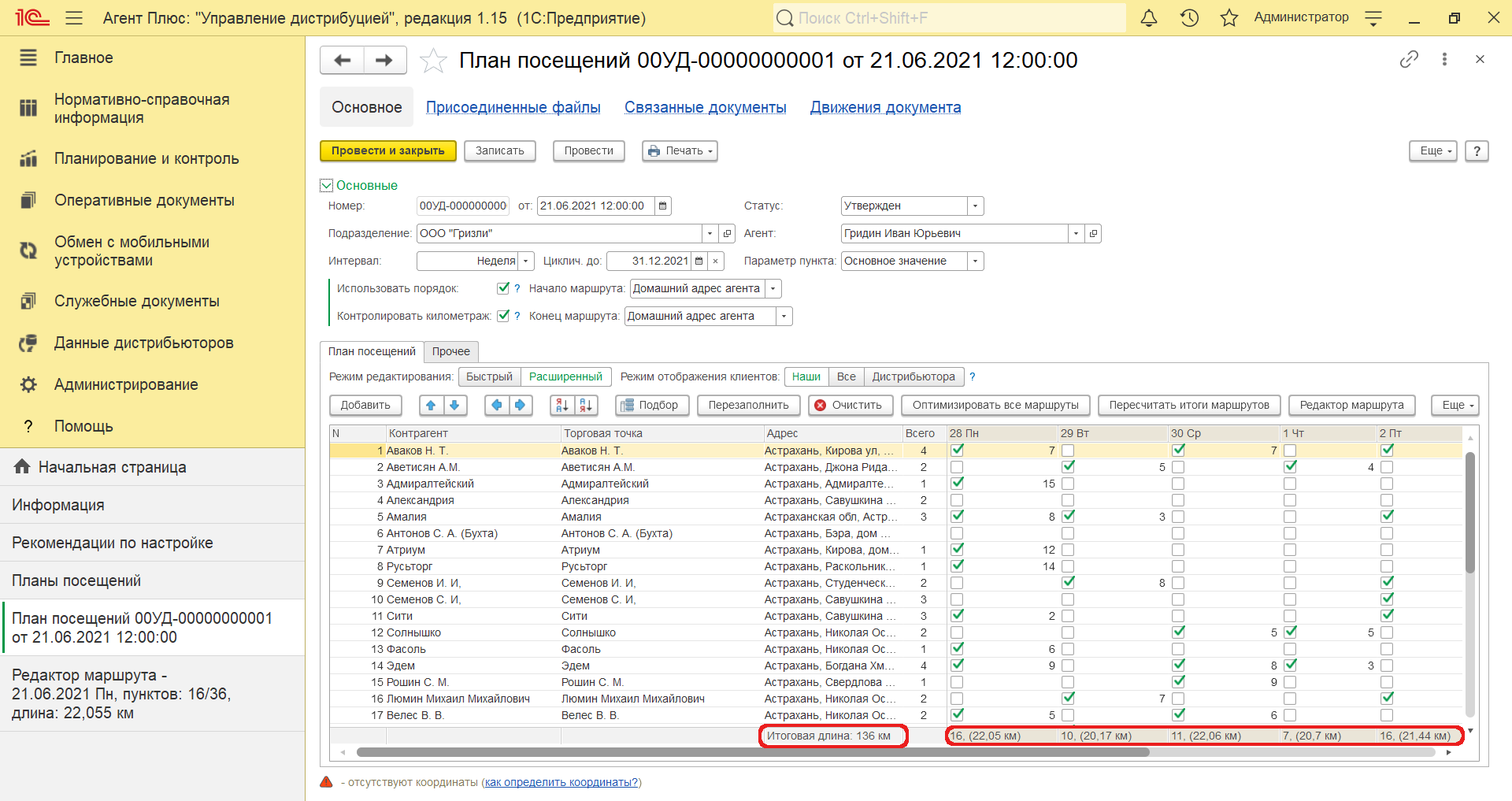1512x801 pixels.
Task: Open favorites star in title bar
Action: coord(1228,17)
